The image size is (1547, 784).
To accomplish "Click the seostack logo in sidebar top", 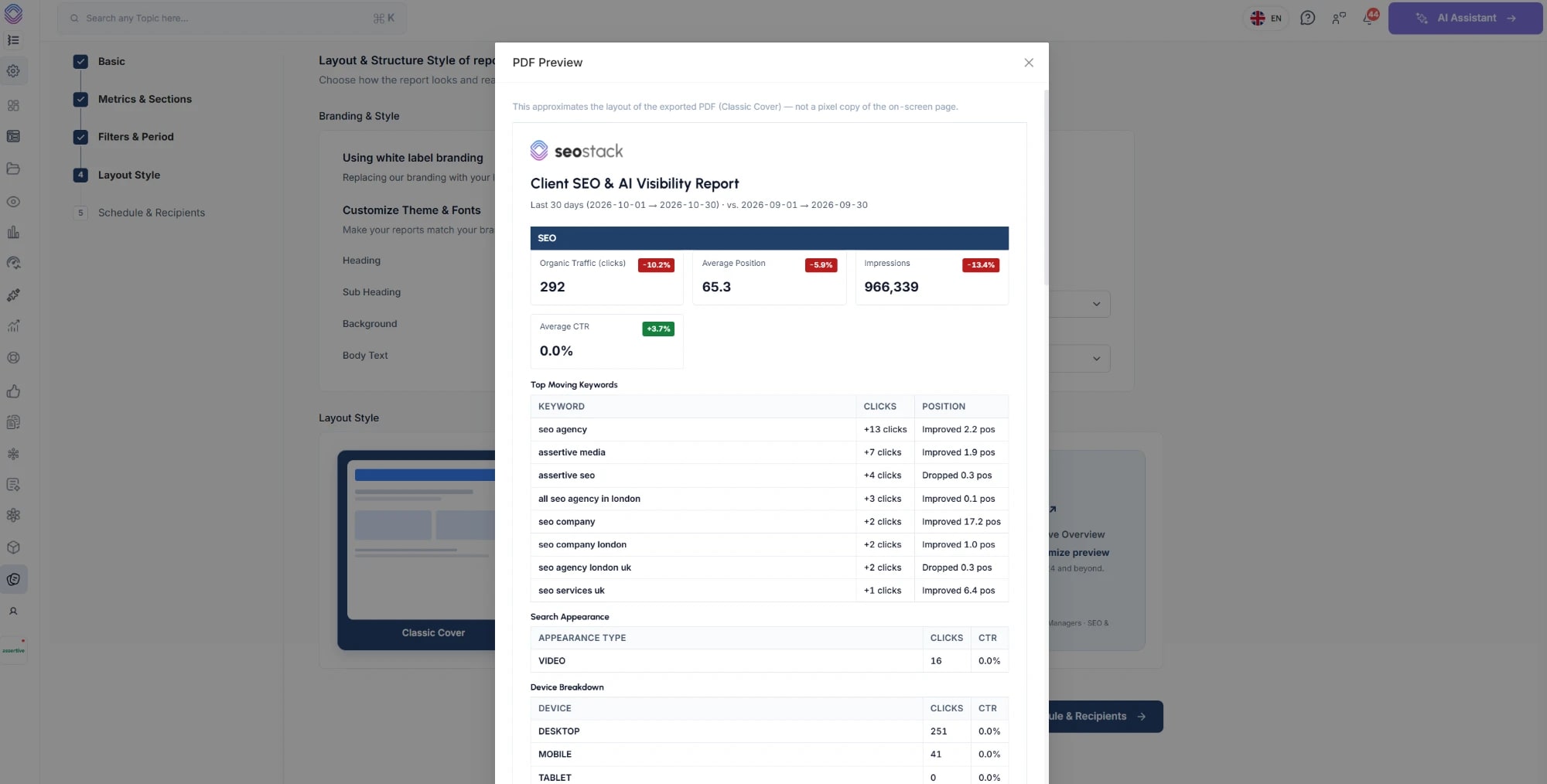I will 13,13.
